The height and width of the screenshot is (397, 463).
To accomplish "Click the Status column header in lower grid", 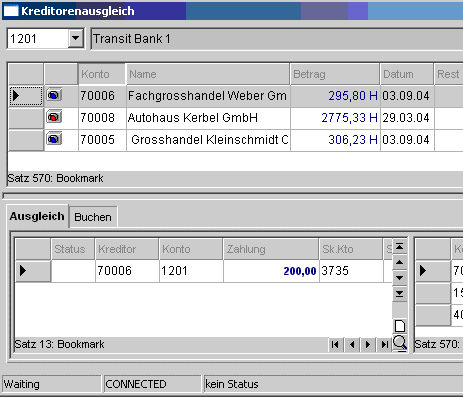I will click(x=73, y=249).
